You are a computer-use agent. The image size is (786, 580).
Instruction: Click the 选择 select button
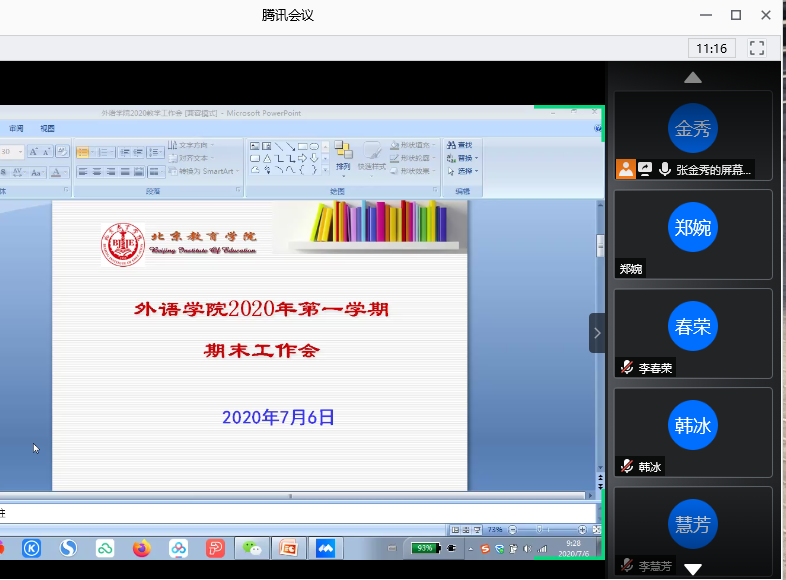[x=462, y=171]
